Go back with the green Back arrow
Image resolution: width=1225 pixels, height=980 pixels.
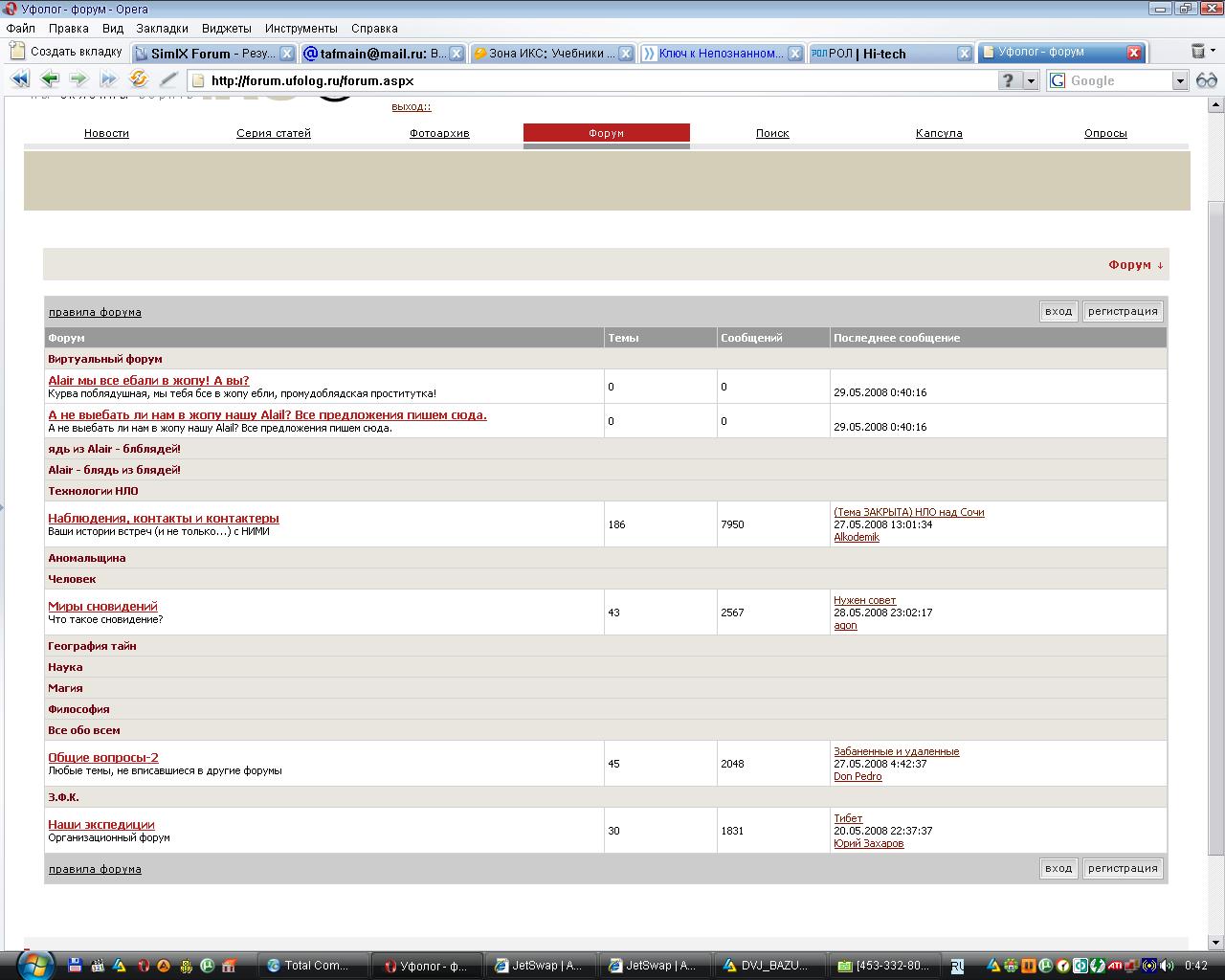coord(50,80)
